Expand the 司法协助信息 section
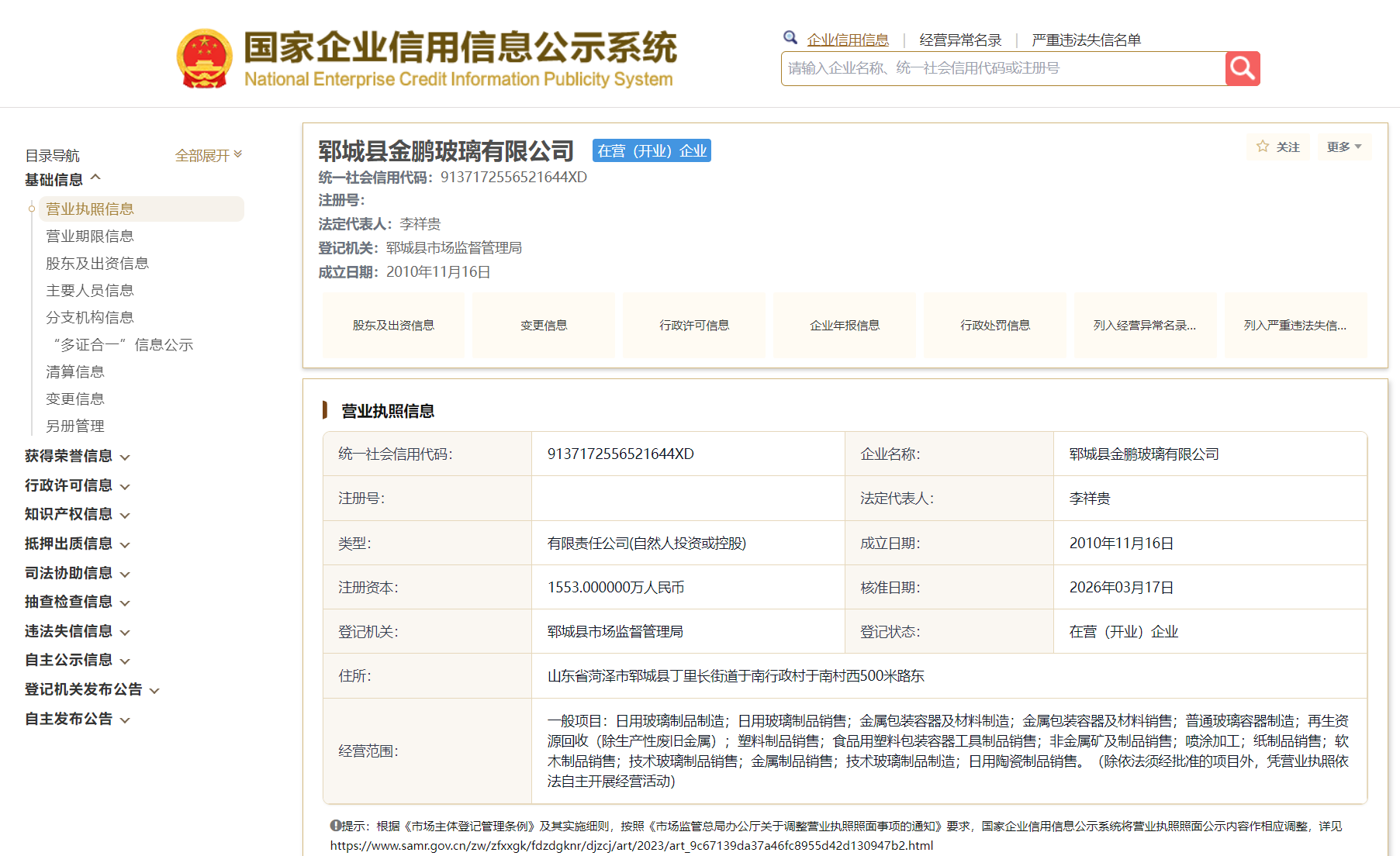1400x856 pixels. pyautogui.click(x=77, y=573)
